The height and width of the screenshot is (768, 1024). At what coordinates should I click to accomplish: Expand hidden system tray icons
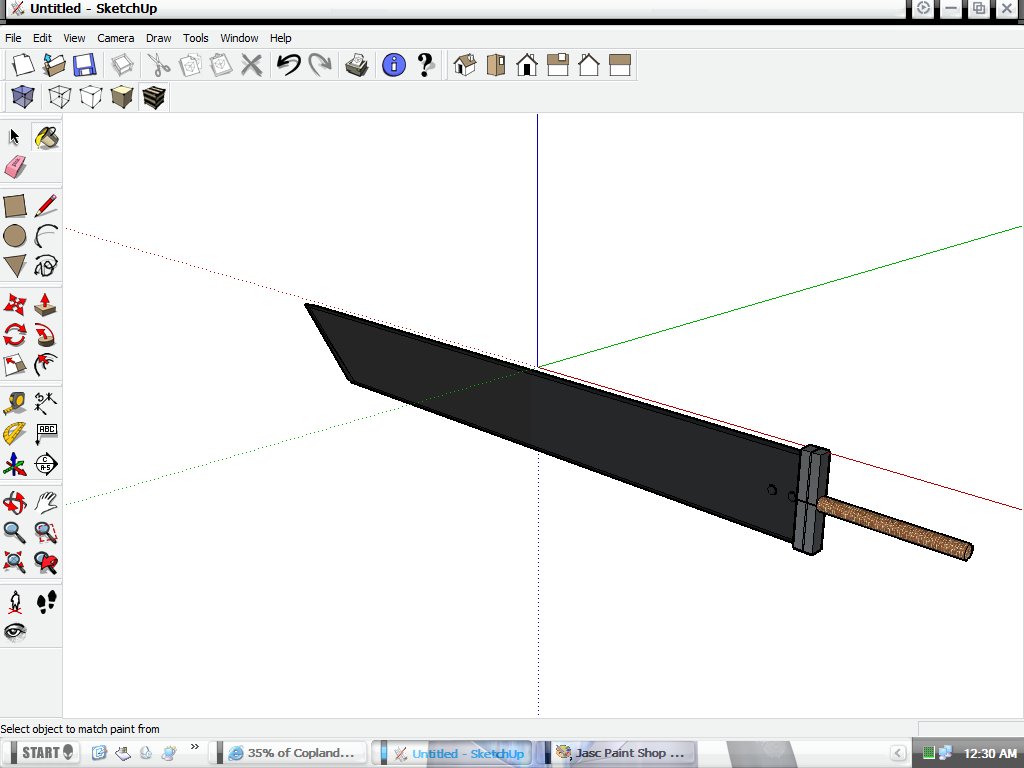coord(899,753)
